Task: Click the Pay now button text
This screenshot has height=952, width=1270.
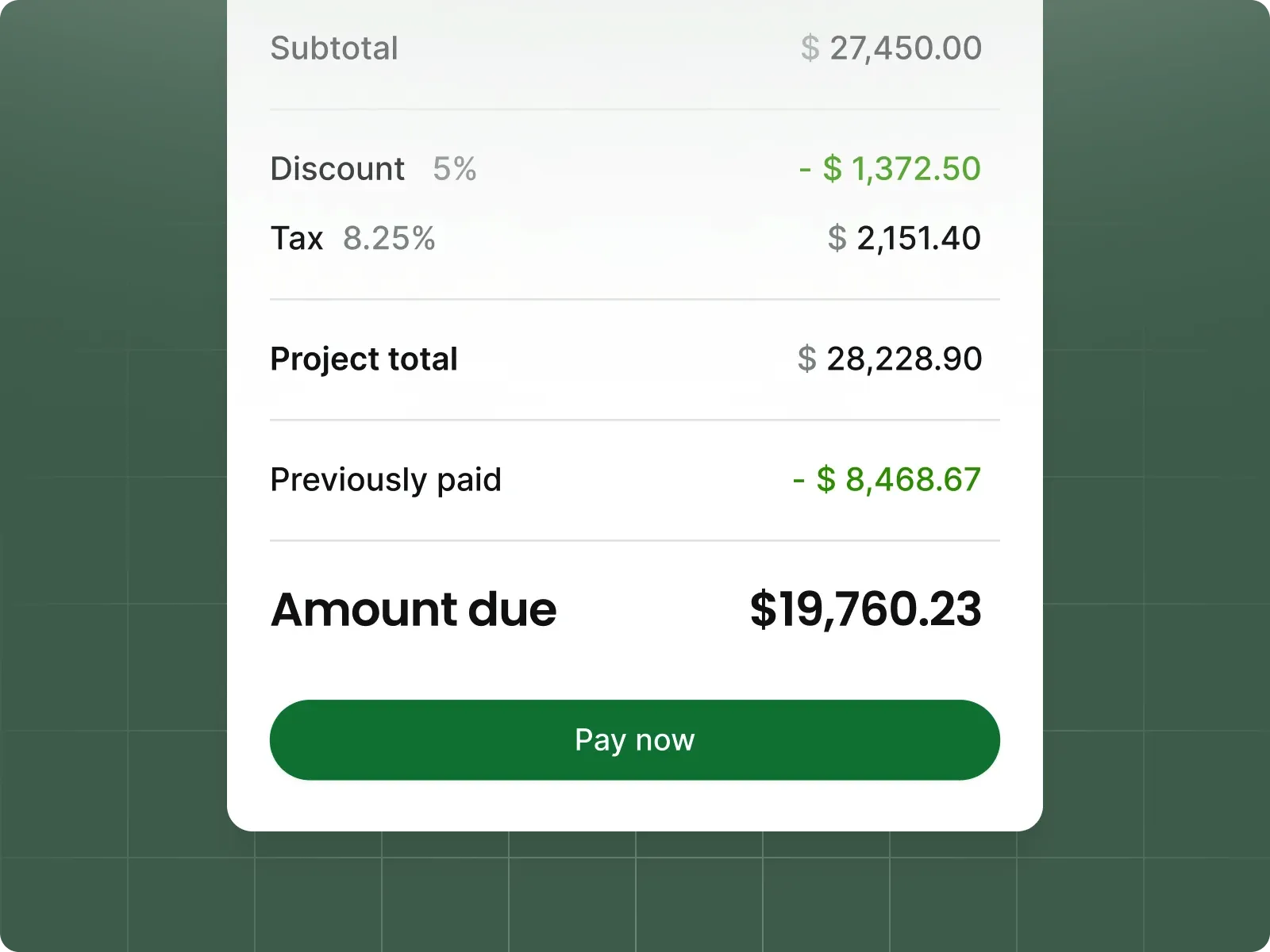Action: tap(634, 739)
